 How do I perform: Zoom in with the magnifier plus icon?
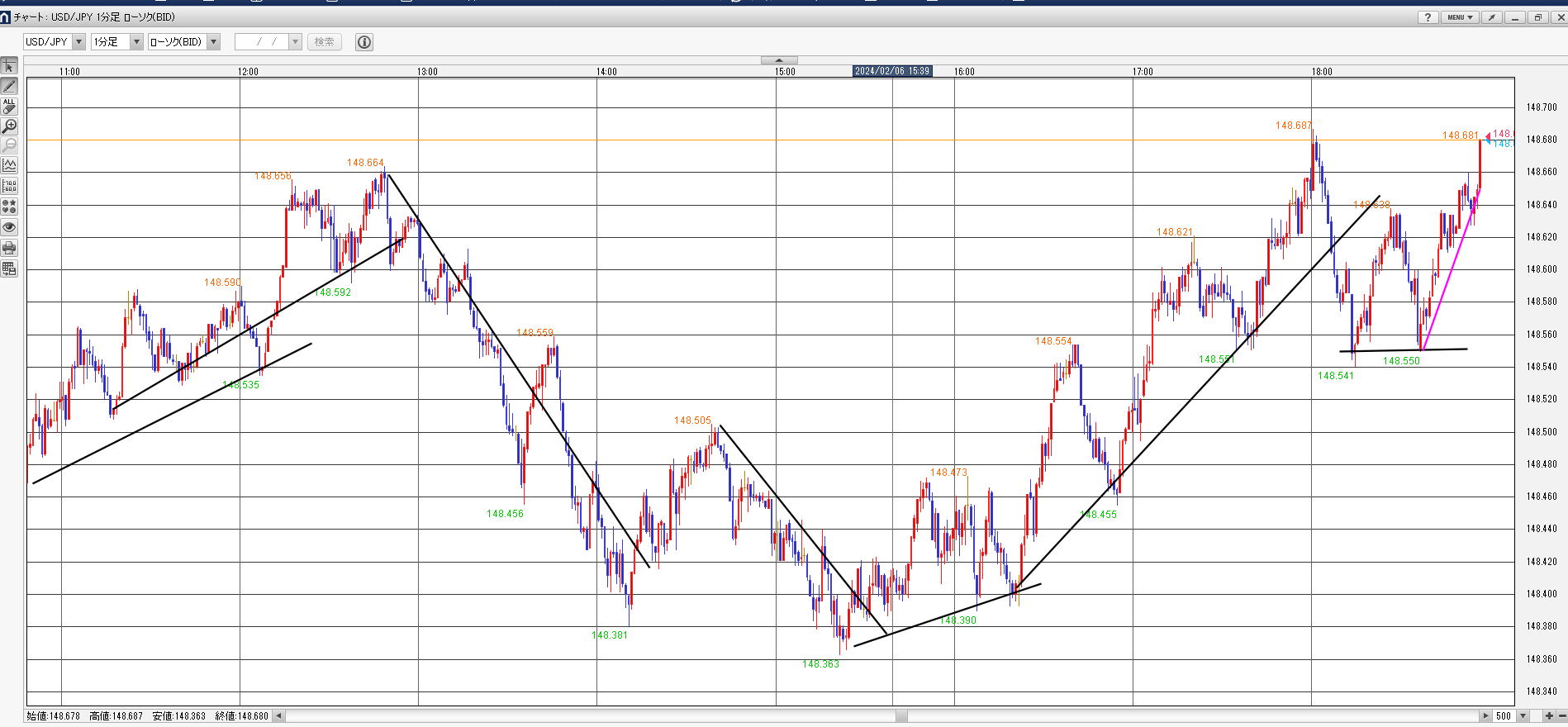pos(9,126)
